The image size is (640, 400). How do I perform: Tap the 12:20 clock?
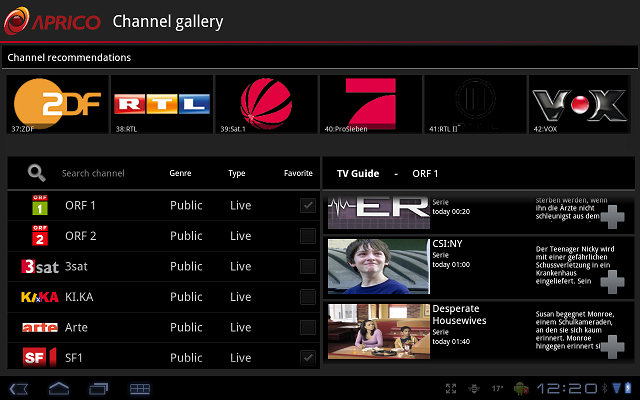pos(567,389)
